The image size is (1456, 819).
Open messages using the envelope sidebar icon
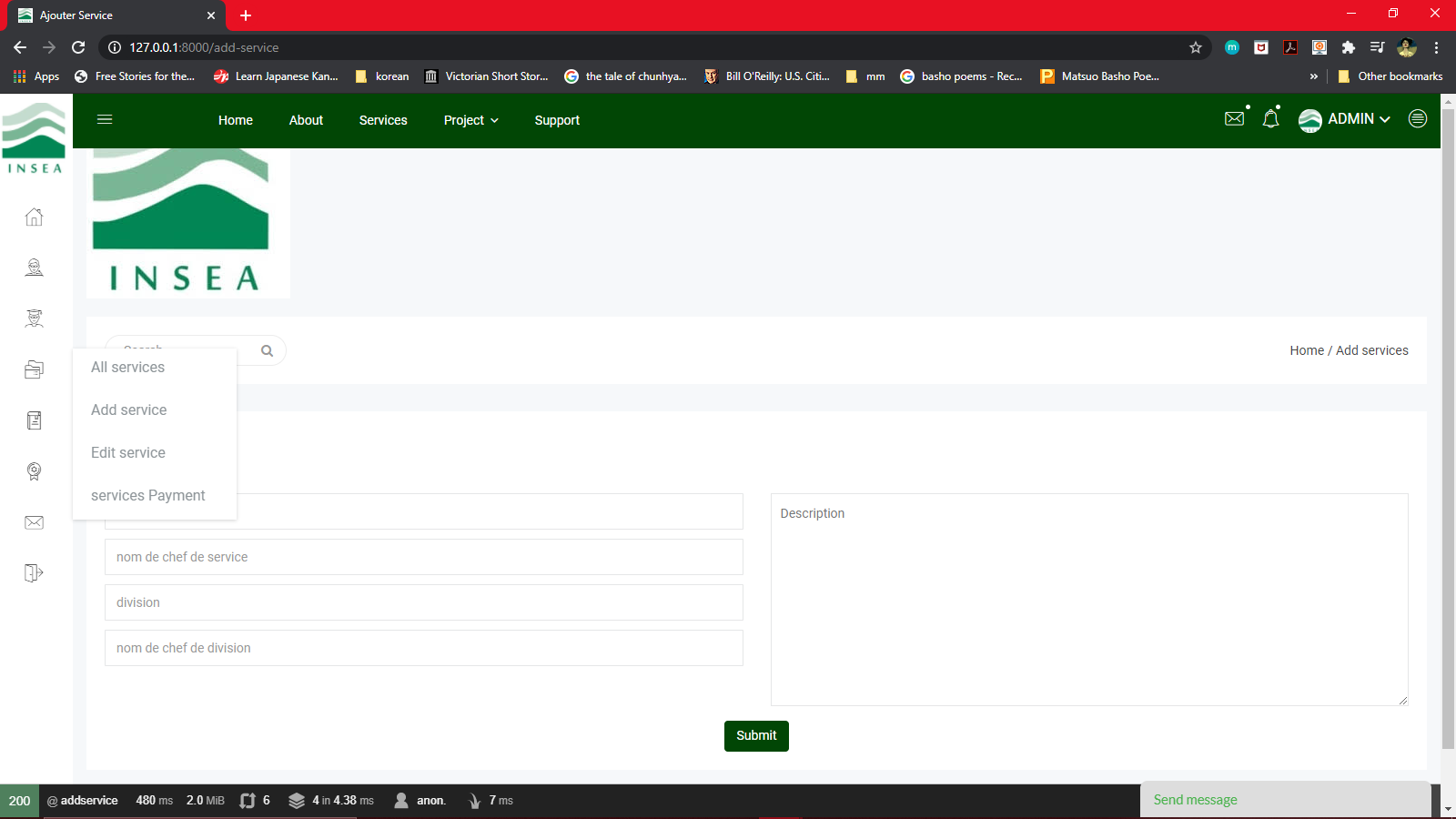tap(34, 521)
